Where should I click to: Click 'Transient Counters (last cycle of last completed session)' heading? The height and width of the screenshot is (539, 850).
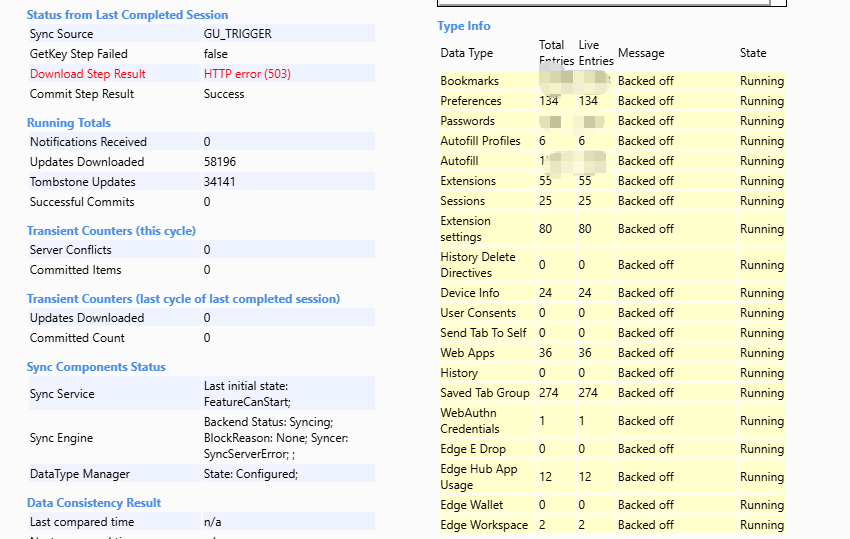tap(183, 299)
